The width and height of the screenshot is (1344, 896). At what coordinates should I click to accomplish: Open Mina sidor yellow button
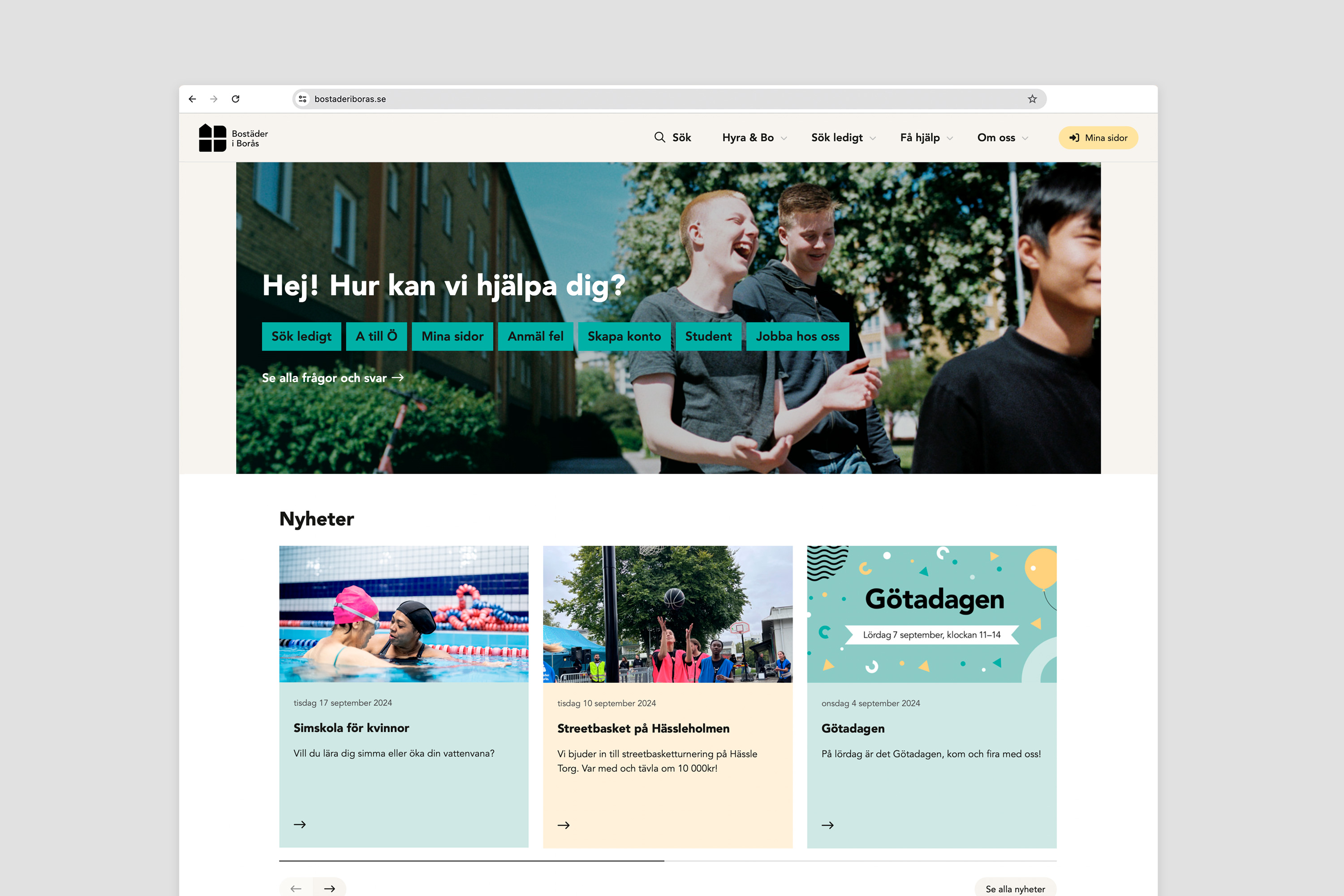(1098, 138)
